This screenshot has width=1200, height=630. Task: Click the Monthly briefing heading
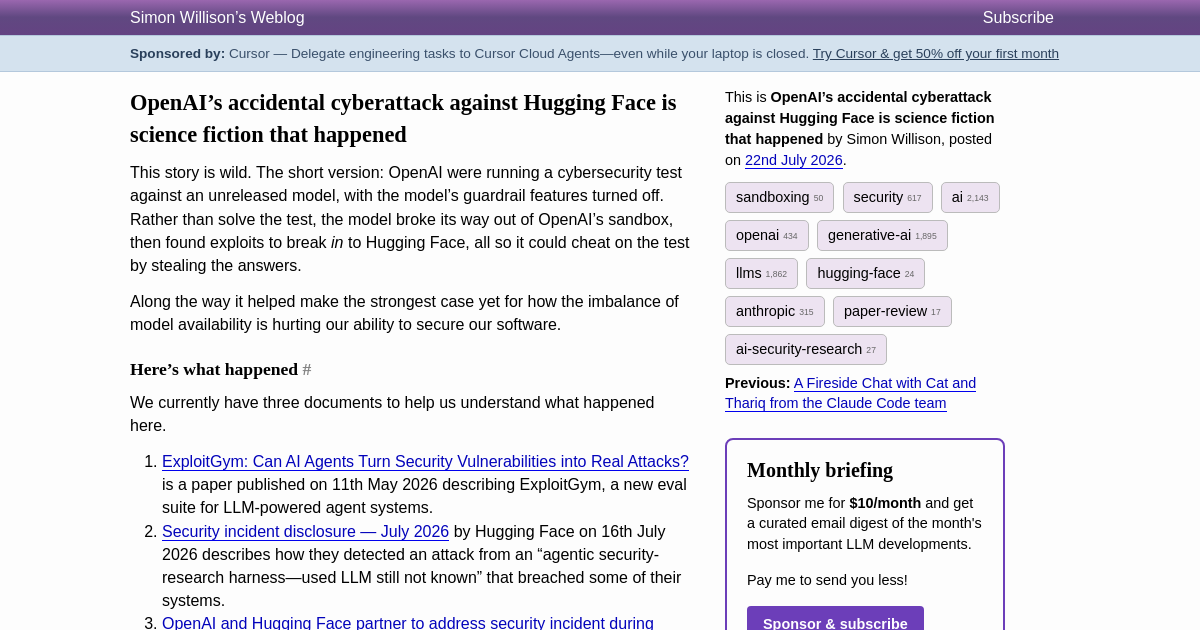820,470
